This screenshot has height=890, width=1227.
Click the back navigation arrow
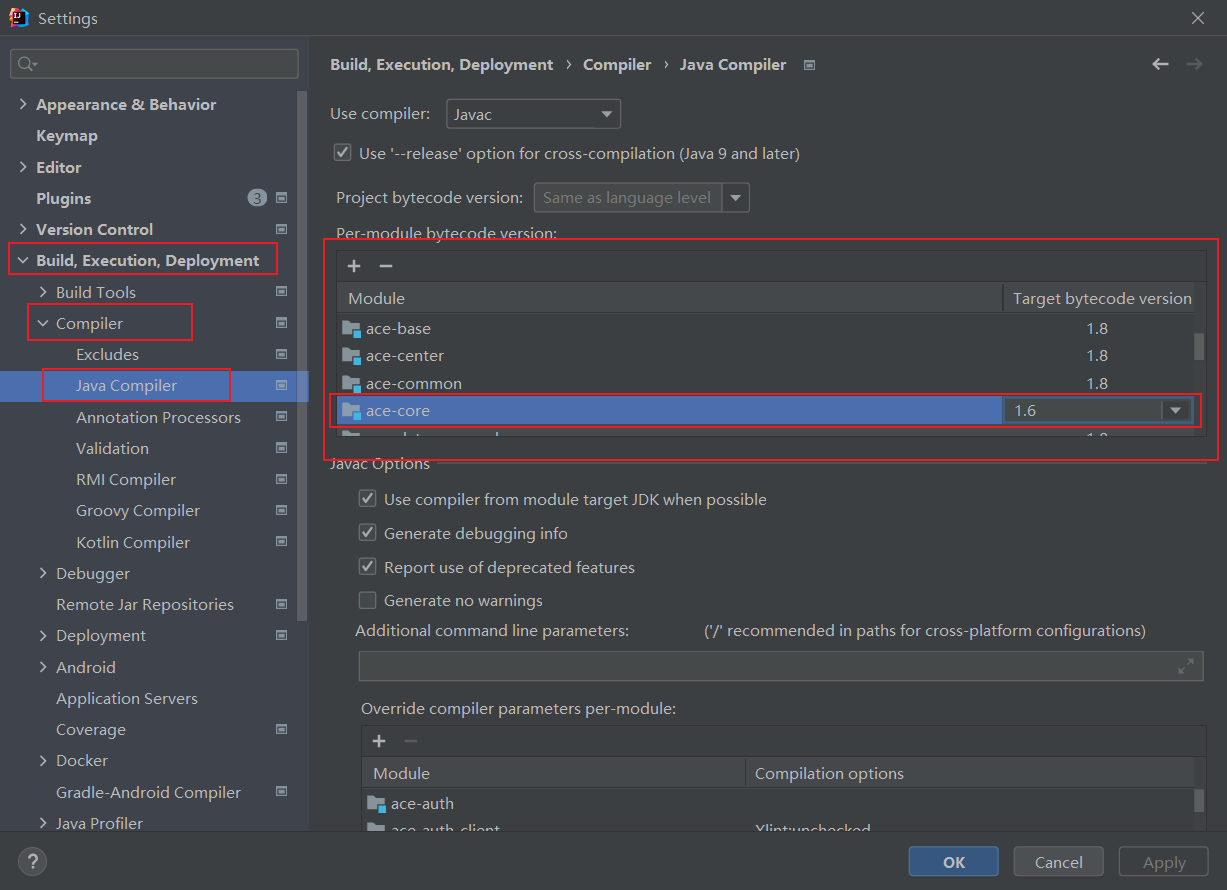click(x=1160, y=64)
